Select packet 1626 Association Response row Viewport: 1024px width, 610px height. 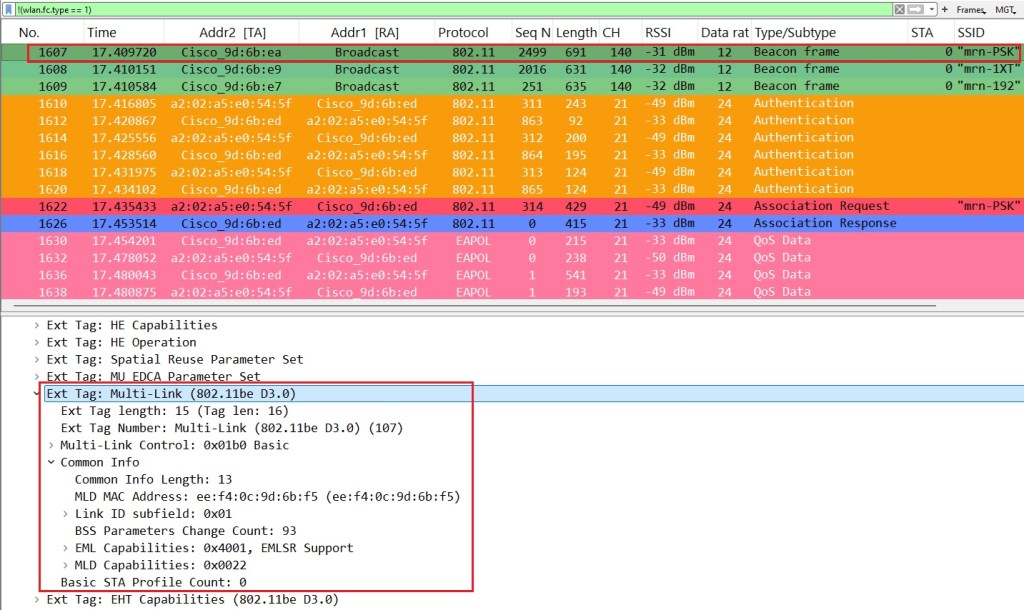click(500, 223)
